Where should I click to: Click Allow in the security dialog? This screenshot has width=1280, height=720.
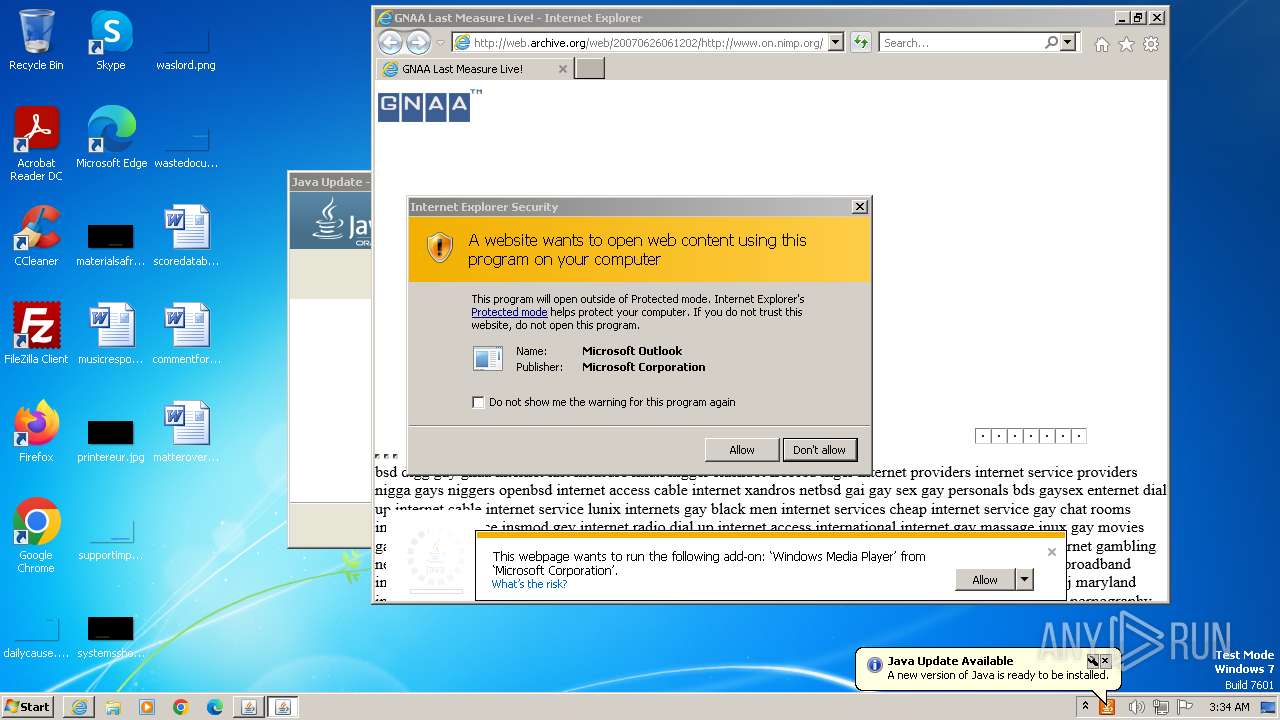tap(742, 450)
